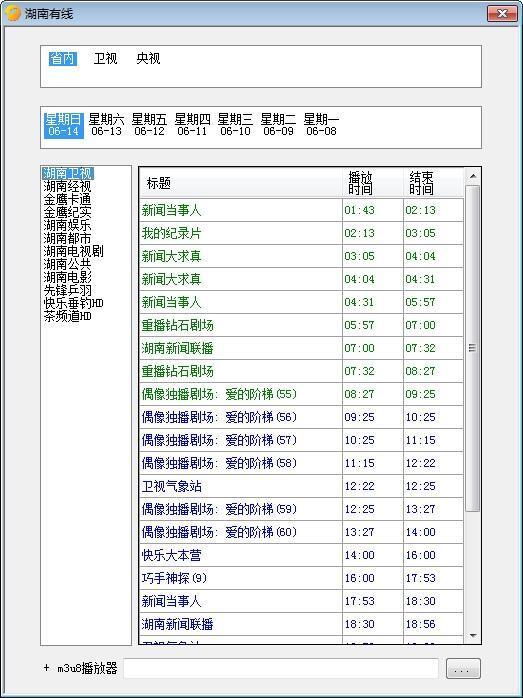Image resolution: width=523 pixels, height=698 pixels.
Task: Click the scrollbar up arrow
Action: pos(473,176)
